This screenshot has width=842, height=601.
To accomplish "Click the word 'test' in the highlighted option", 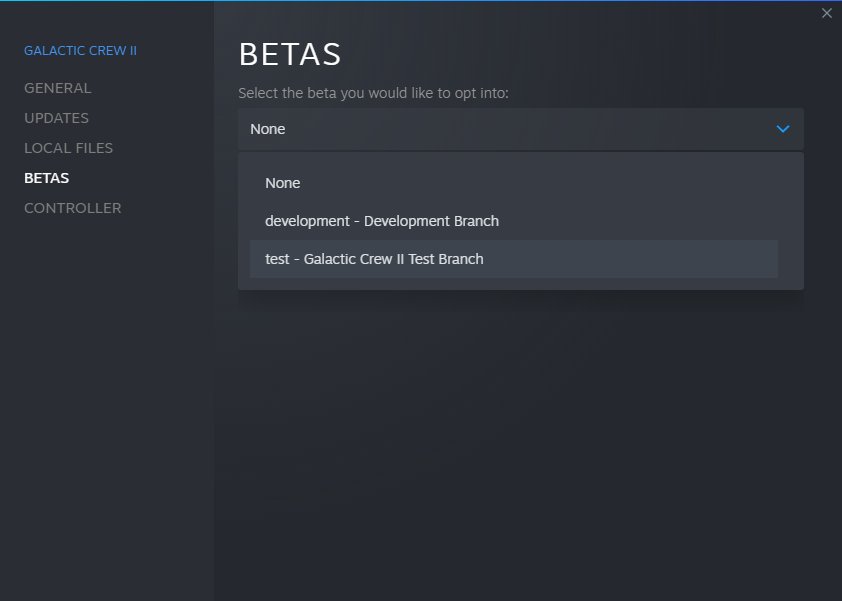I will pyautogui.click(x=277, y=259).
